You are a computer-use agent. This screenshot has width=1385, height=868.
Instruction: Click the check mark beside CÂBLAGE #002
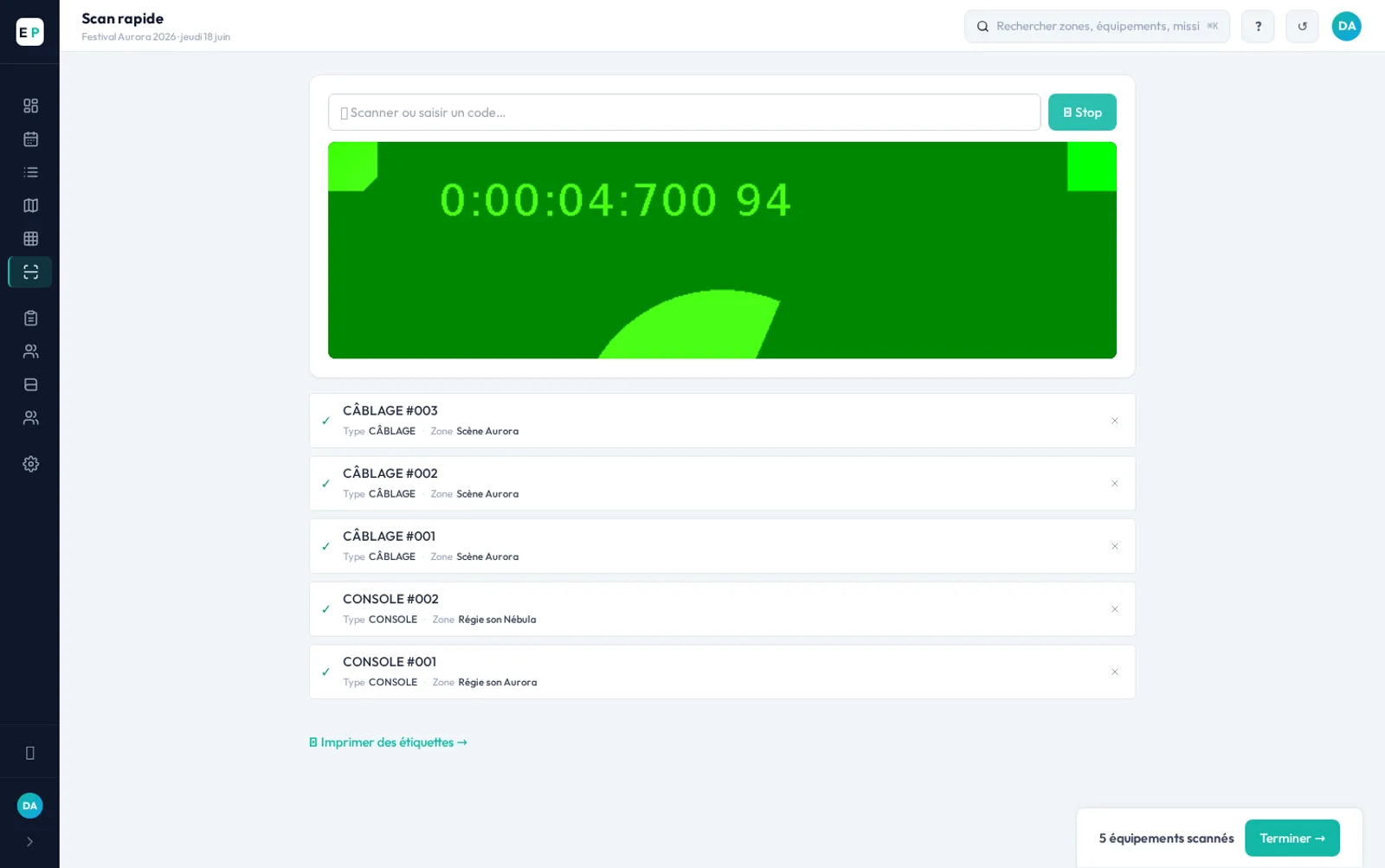pyautogui.click(x=325, y=484)
